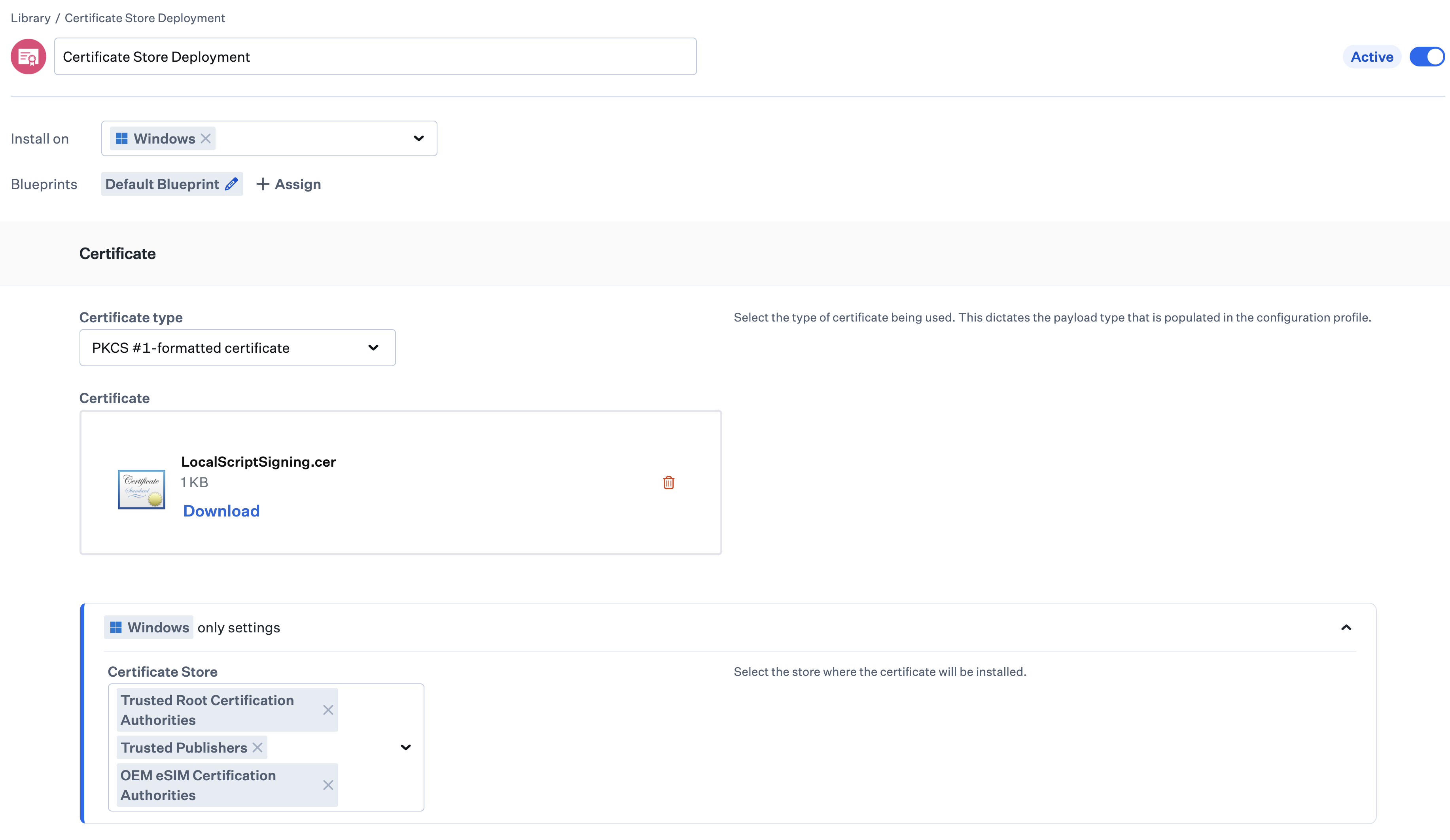Collapse the Windows only settings section

coord(1346,627)
